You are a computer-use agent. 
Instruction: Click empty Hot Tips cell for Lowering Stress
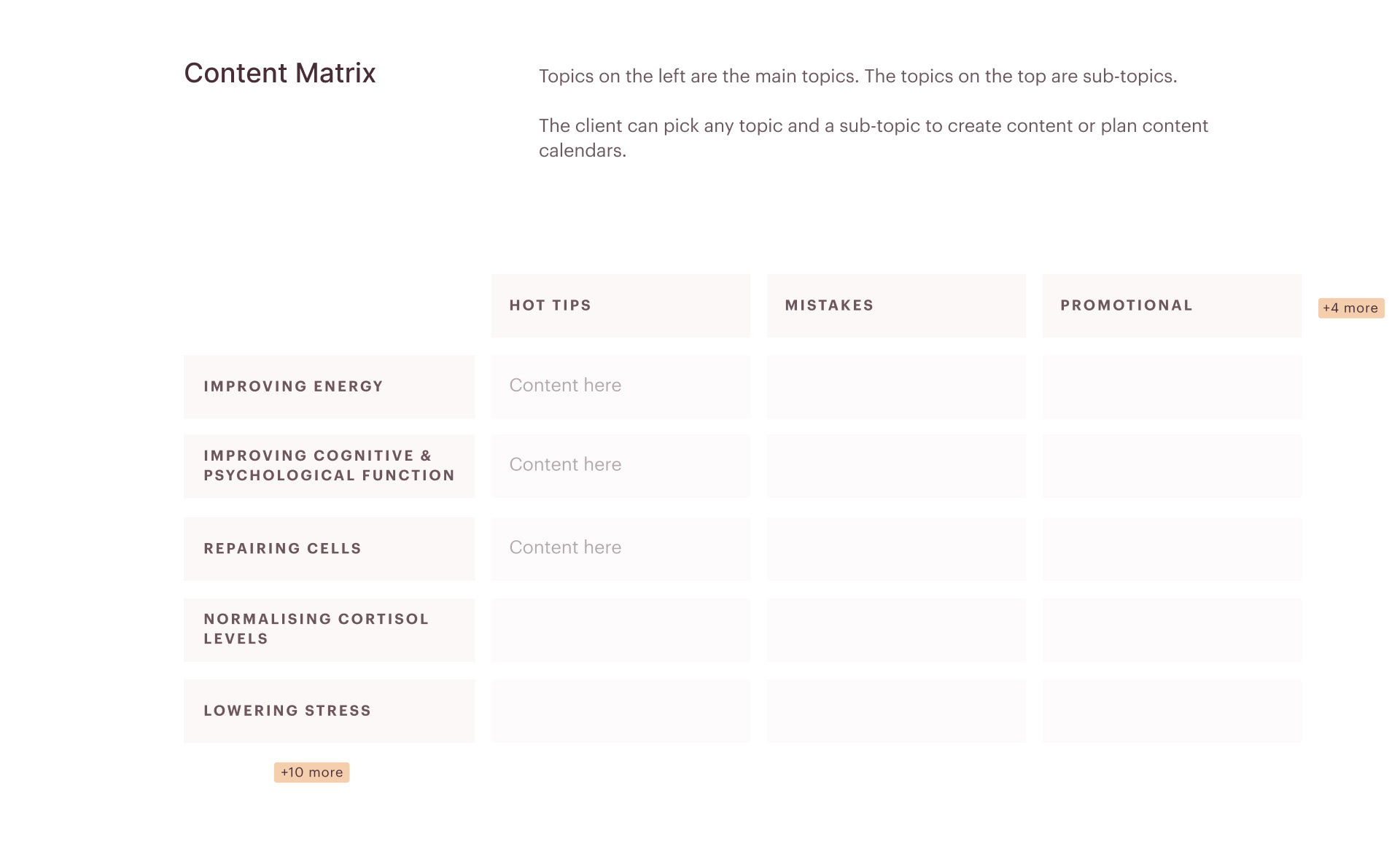pos(621,711)
